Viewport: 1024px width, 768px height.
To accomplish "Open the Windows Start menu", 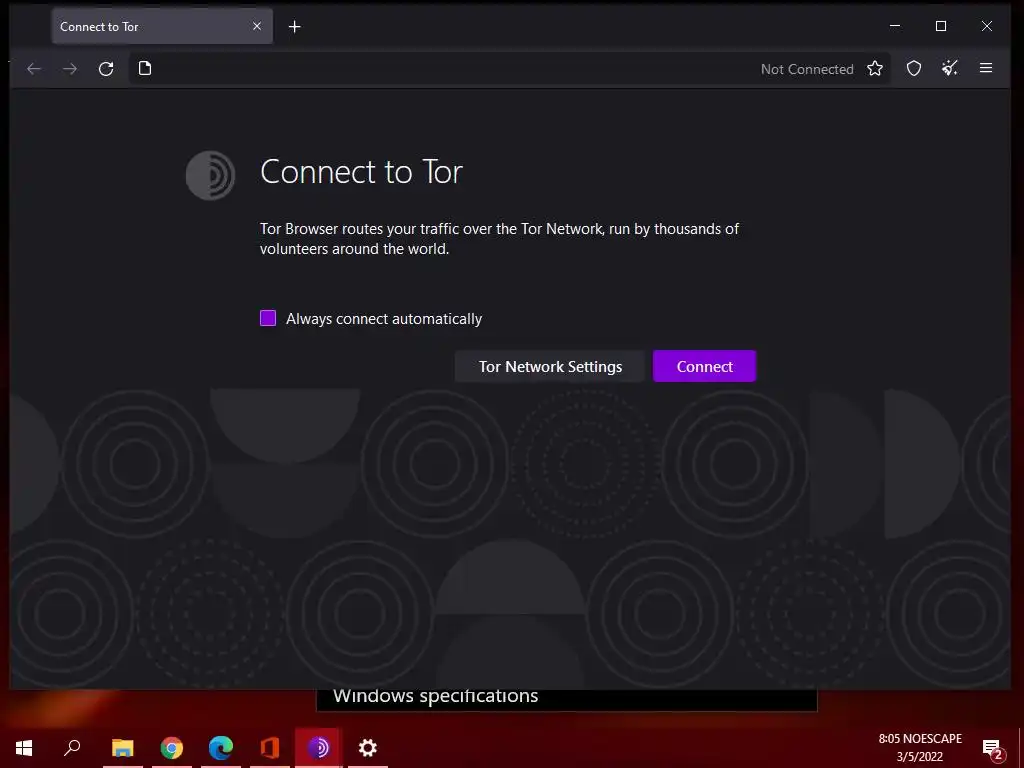I will [x=24, y=748].
